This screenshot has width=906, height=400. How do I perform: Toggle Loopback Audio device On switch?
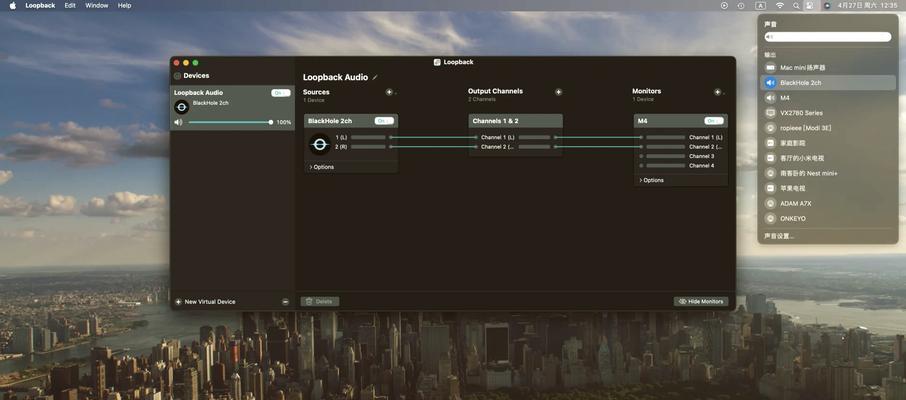pos(281,92)
